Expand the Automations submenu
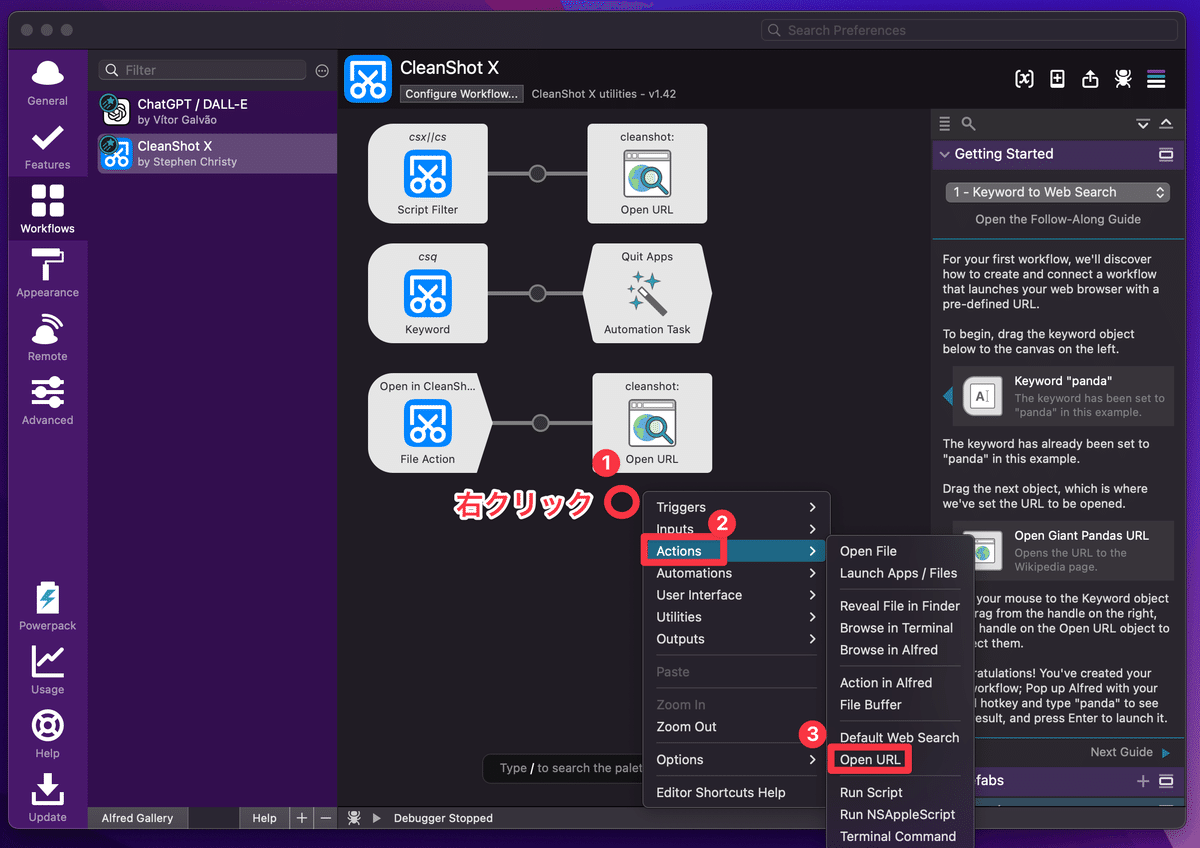The image size is (1200, 848). [736, 573]
